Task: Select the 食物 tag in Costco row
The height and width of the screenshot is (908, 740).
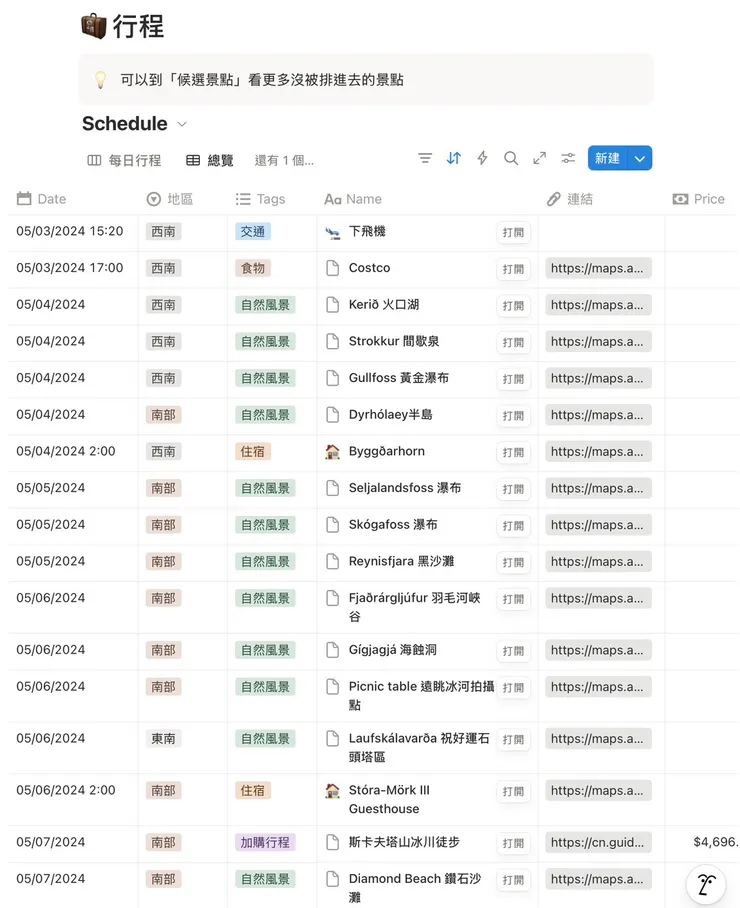Action: pos(252,268)
